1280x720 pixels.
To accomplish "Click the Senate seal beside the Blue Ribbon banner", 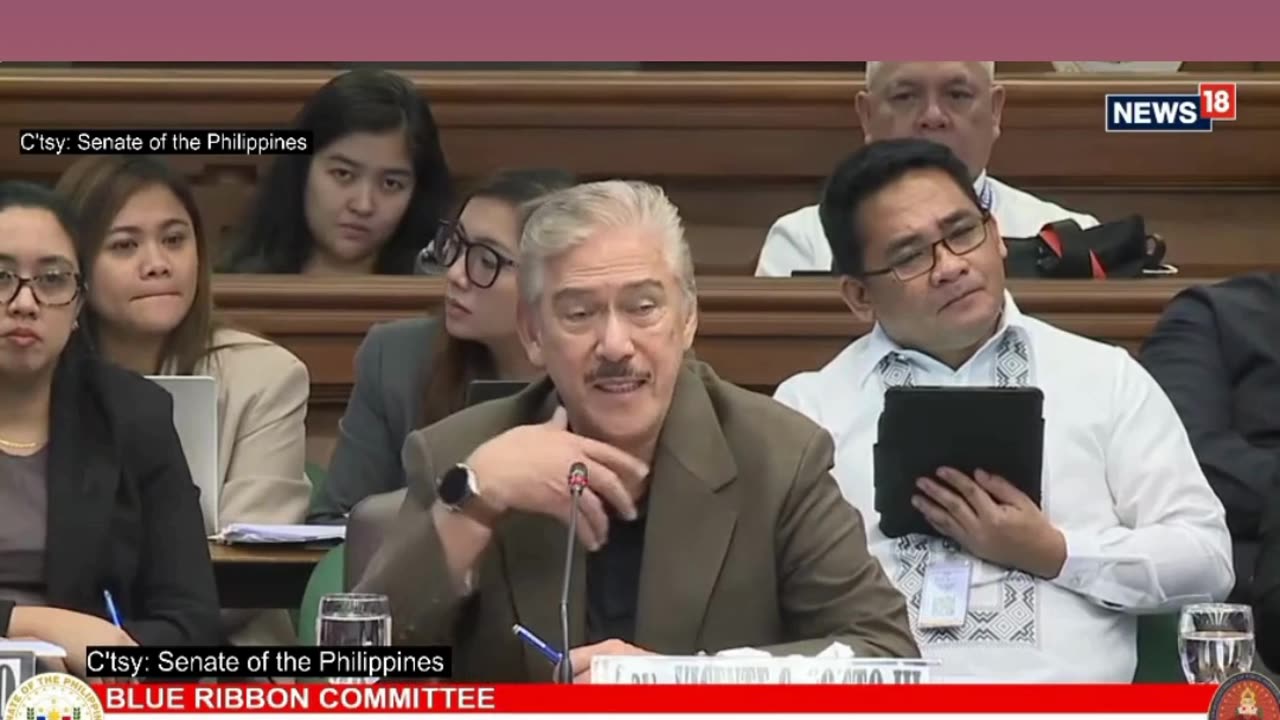I will [52, 698].
